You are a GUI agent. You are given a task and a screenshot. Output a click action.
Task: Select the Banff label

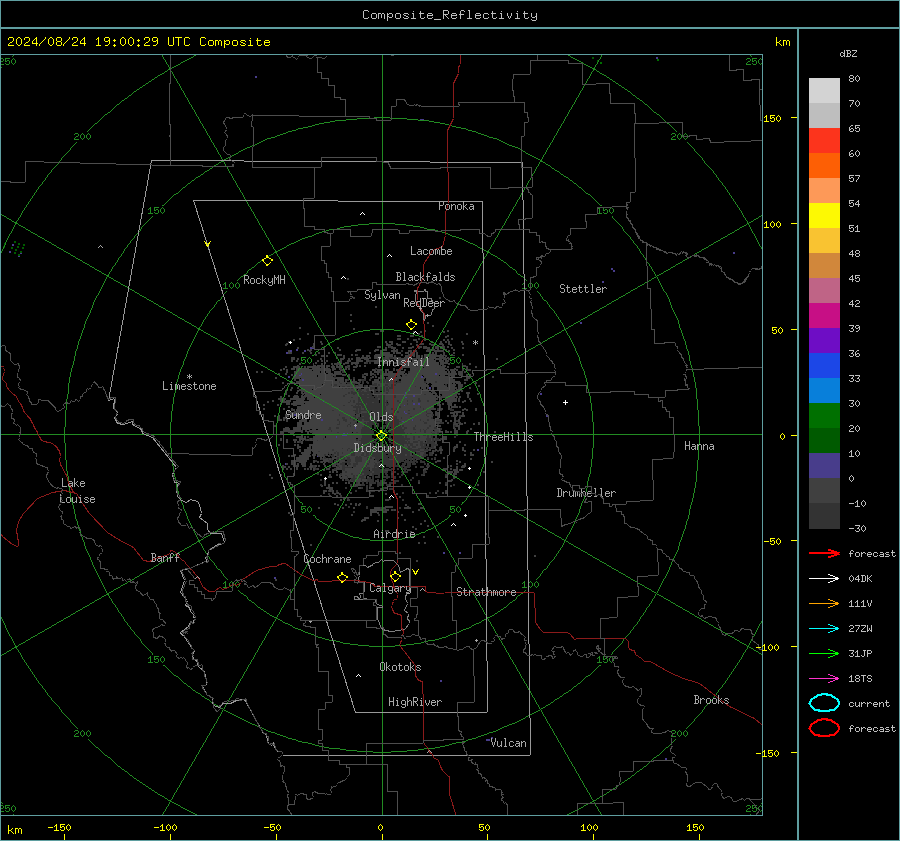165,557
